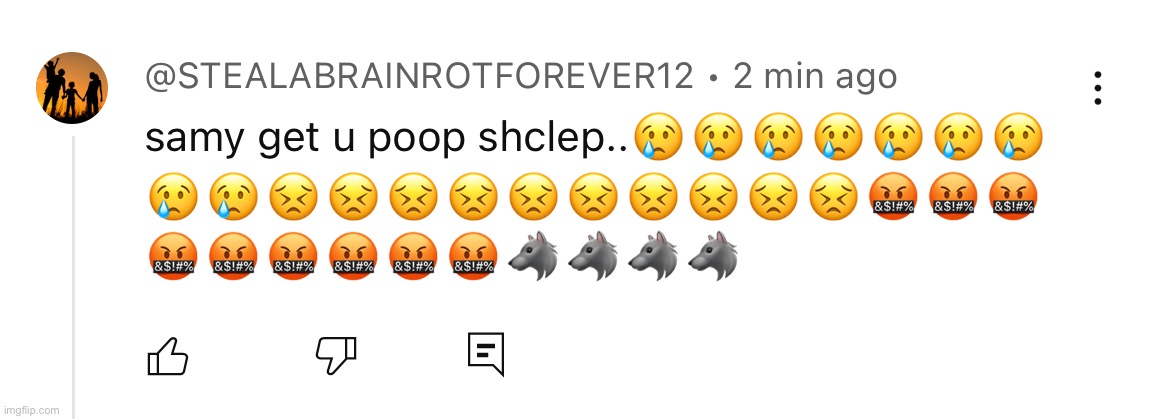
Task: Click the first persevering face emoji
Action: (x=294, y=197)
